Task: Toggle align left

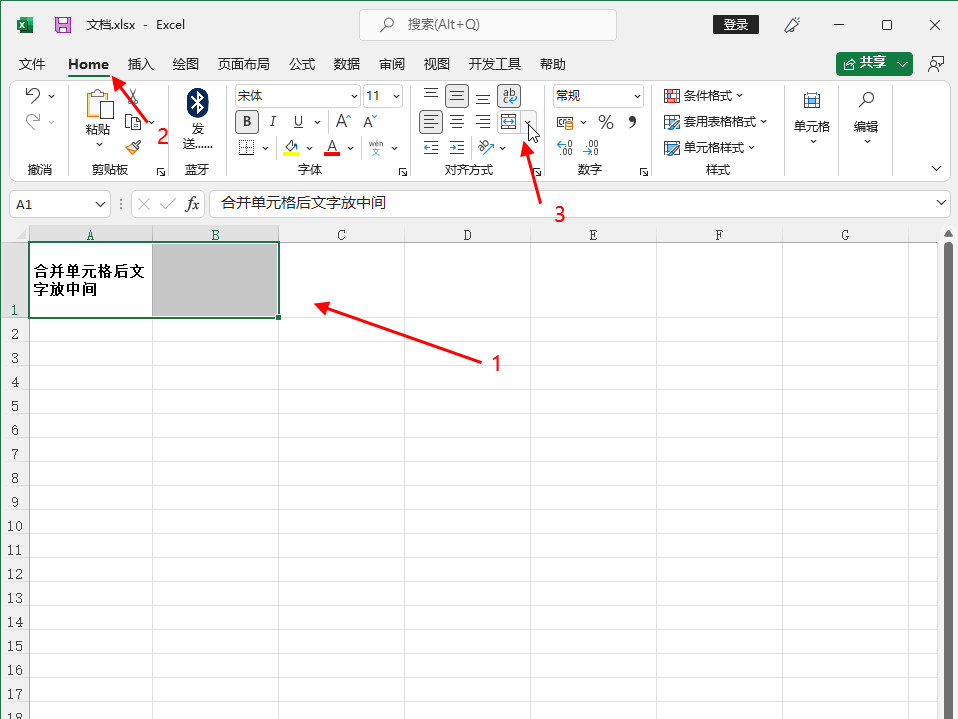Action: [x=431, y=122]
